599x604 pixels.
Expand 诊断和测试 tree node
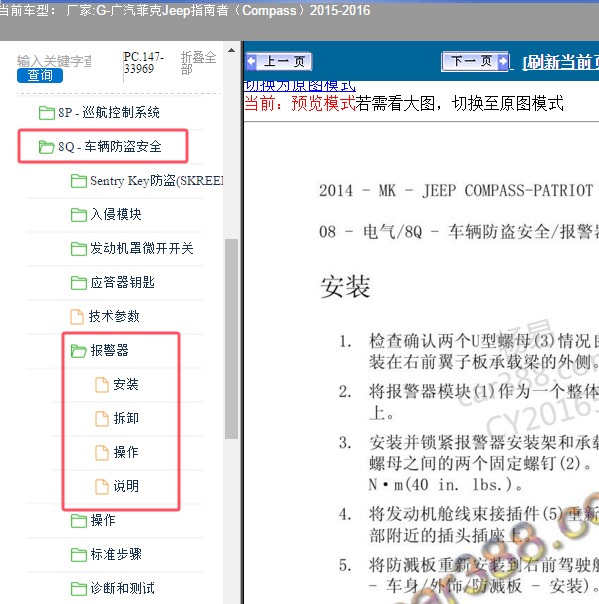click(x=122, y=588)
